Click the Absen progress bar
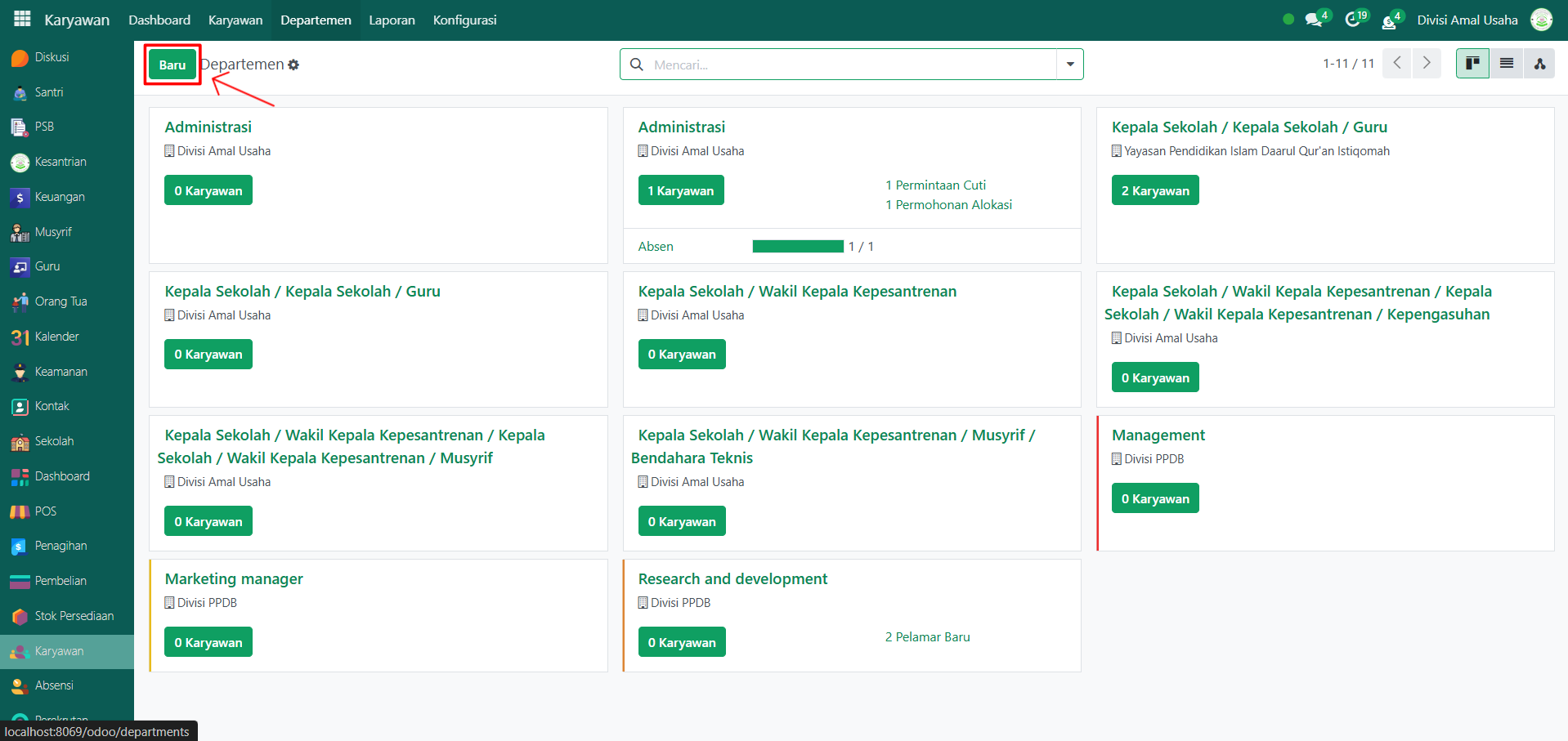1568x741 pixels. (797, 247)
